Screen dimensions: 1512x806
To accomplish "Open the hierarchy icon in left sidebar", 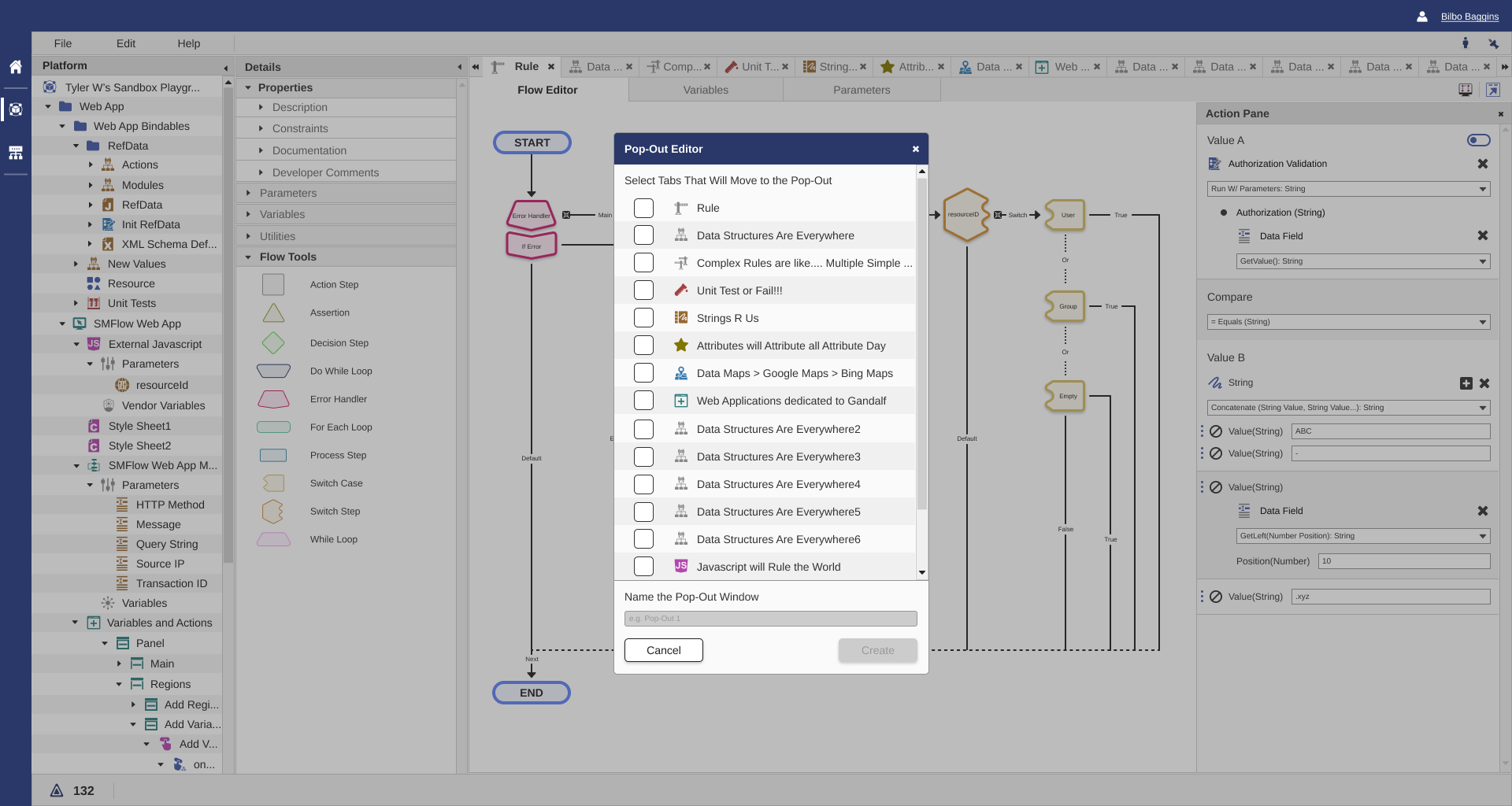I will point(16,152).
